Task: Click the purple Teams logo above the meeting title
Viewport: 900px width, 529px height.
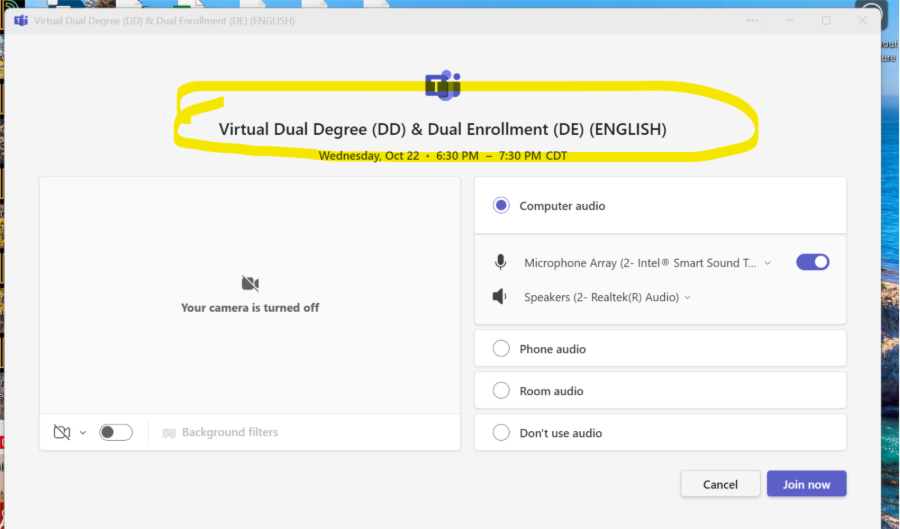Action: (443, 86)
